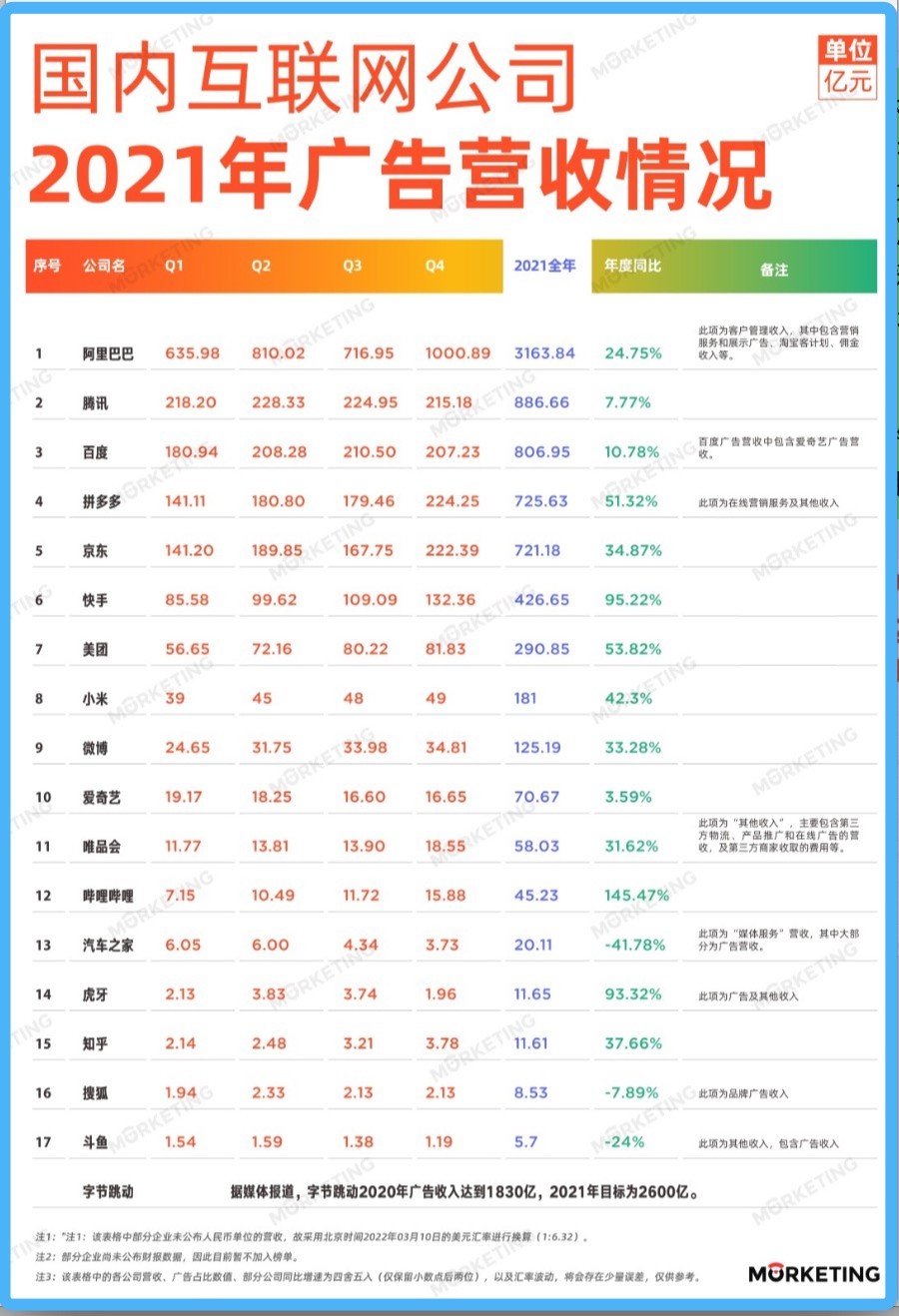Select company name 搜狐
The image size is (899, 1316).
tap(95, 1093)
